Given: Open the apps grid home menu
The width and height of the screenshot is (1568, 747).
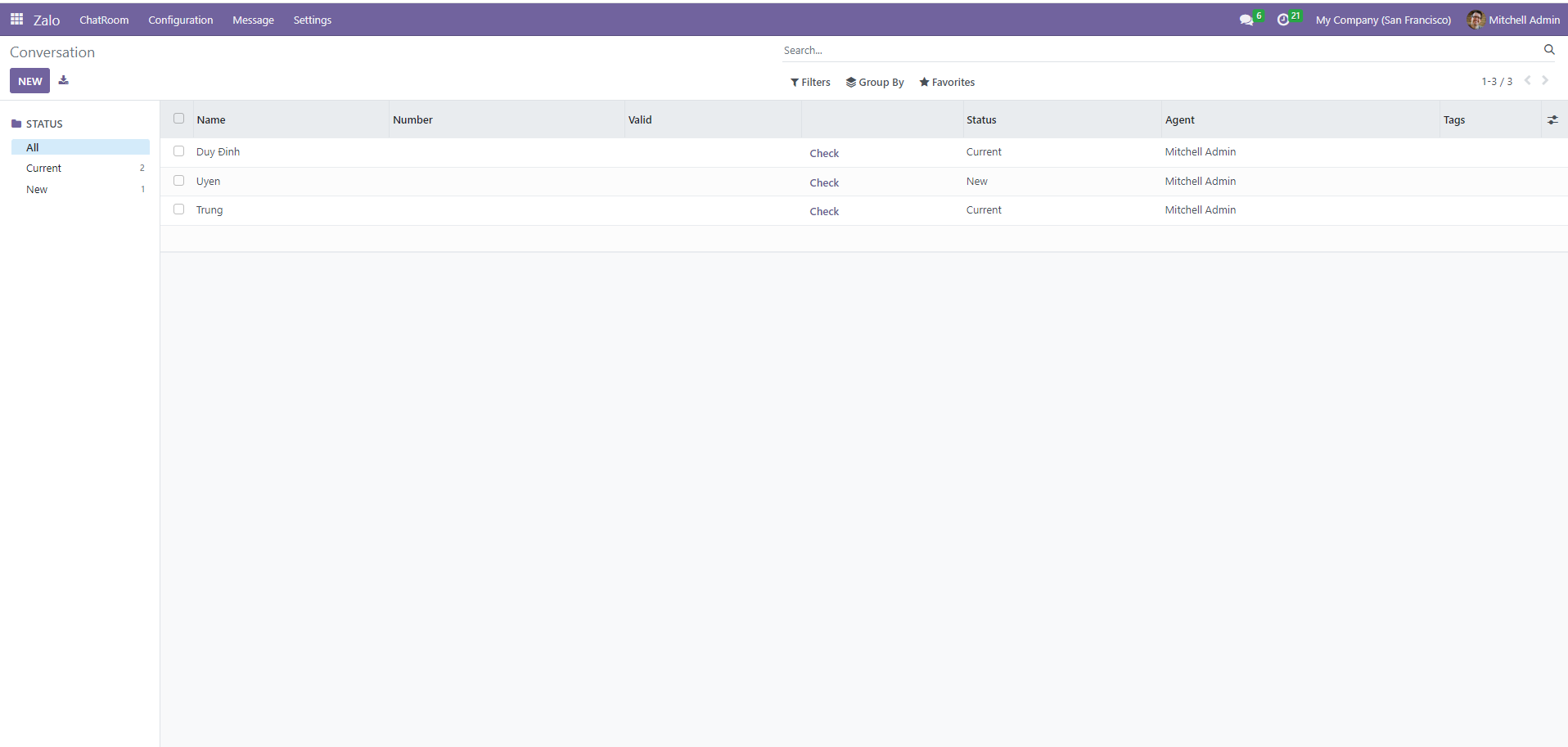Looking at the screenshot, I should [16, 19].
